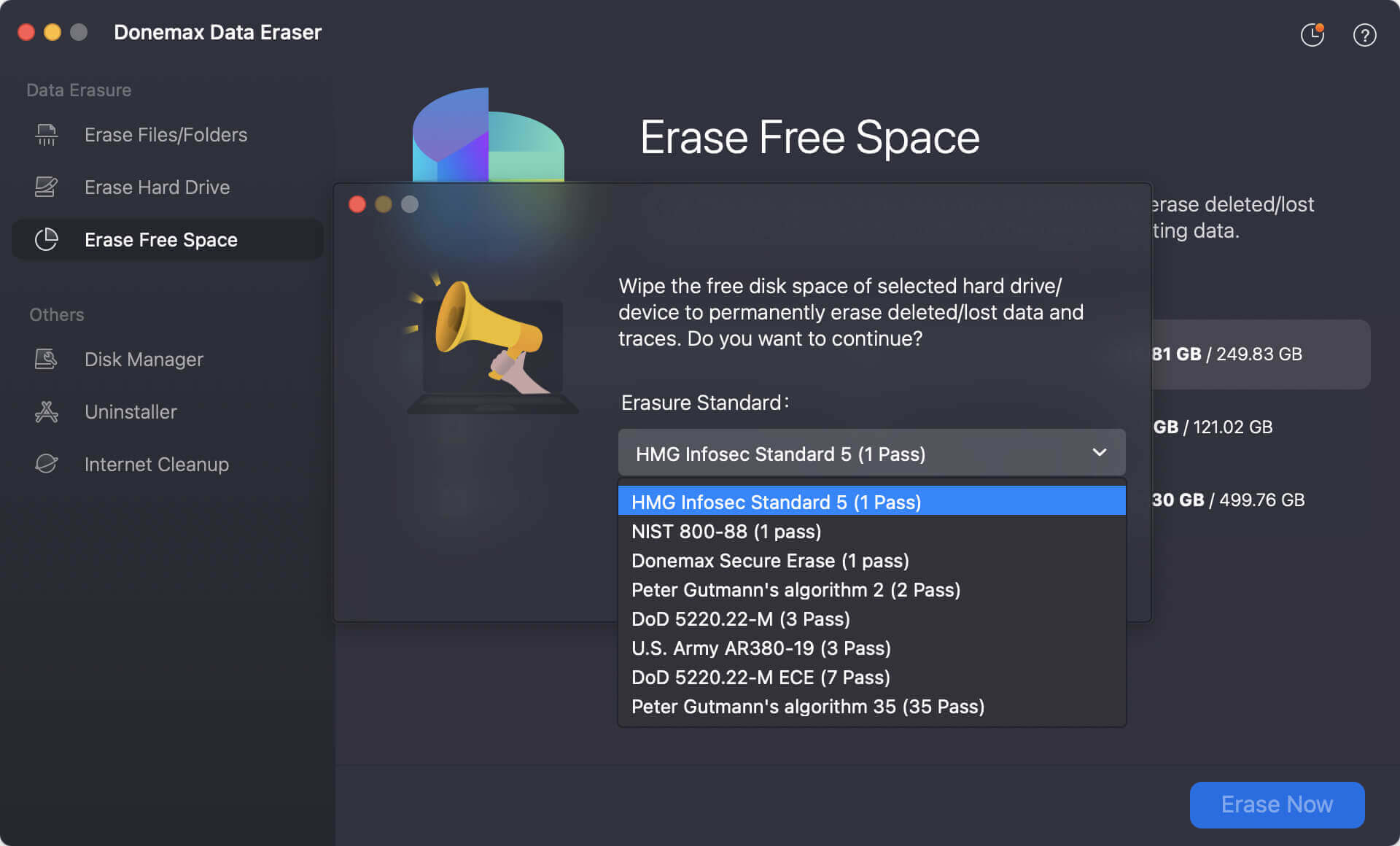Switch to the Erase Free Space section
The height and width of the screenshot is (846, 1400).
tap(160, 239)
